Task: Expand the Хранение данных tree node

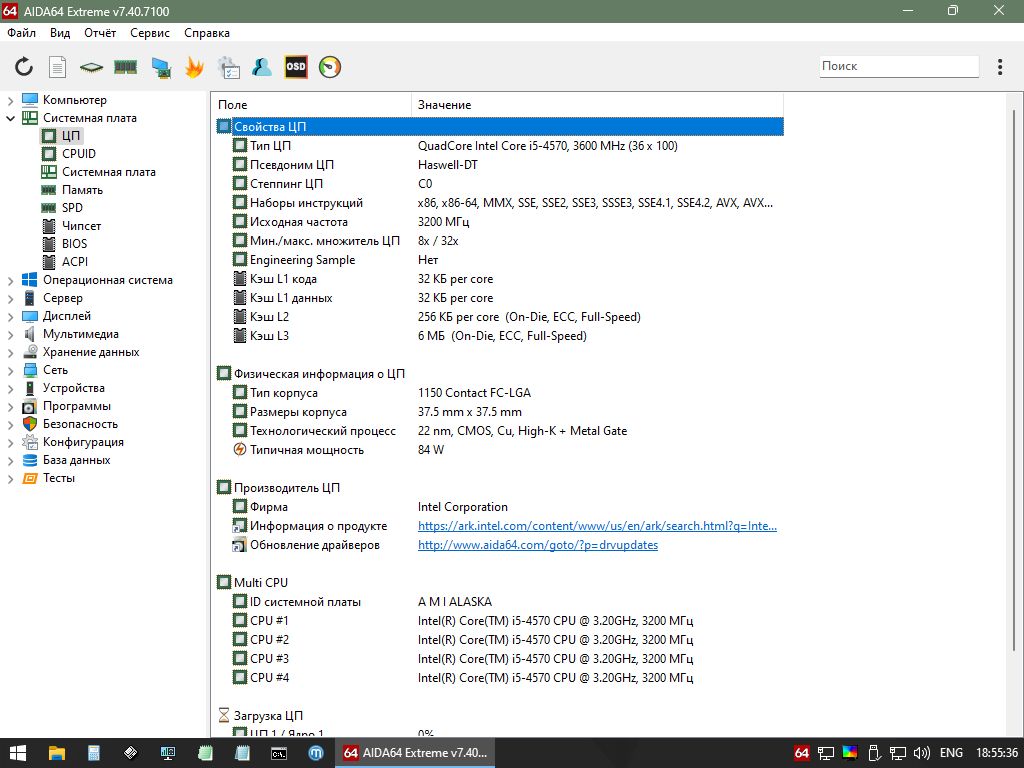Action: coord(10,353)
